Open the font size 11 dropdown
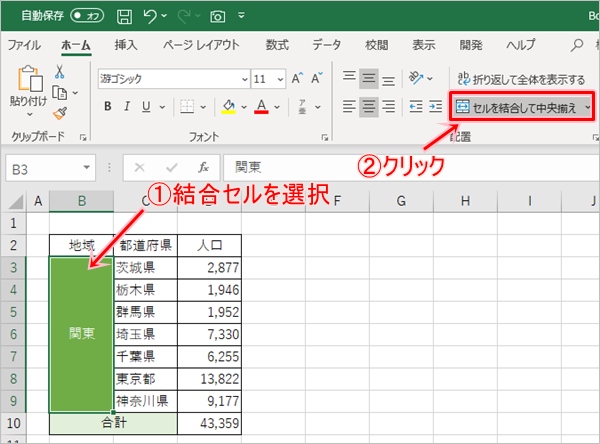 coord(280,79)
